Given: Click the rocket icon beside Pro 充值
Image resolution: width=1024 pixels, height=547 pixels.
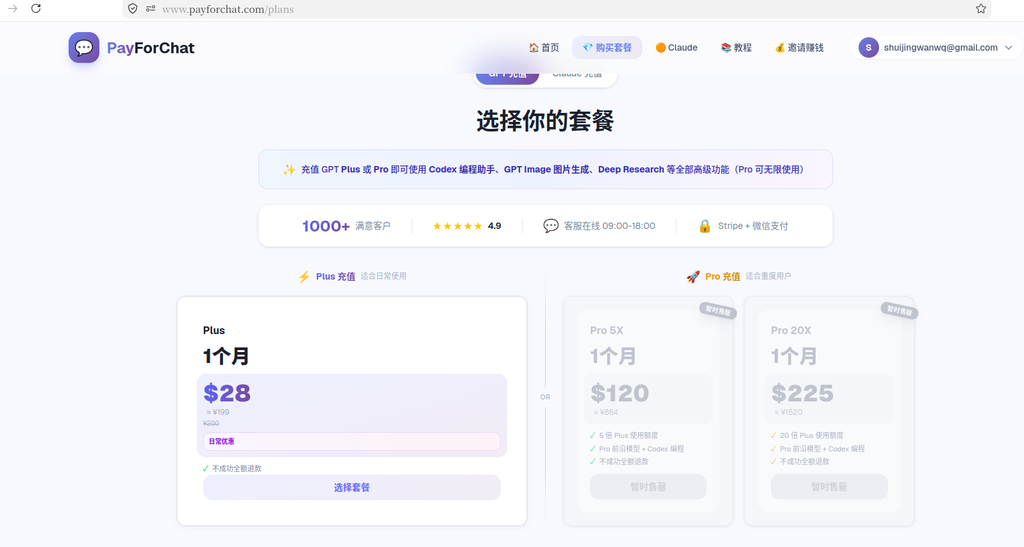Looking at the screenshot, I should pyautogui.click(x=693, y=277).
